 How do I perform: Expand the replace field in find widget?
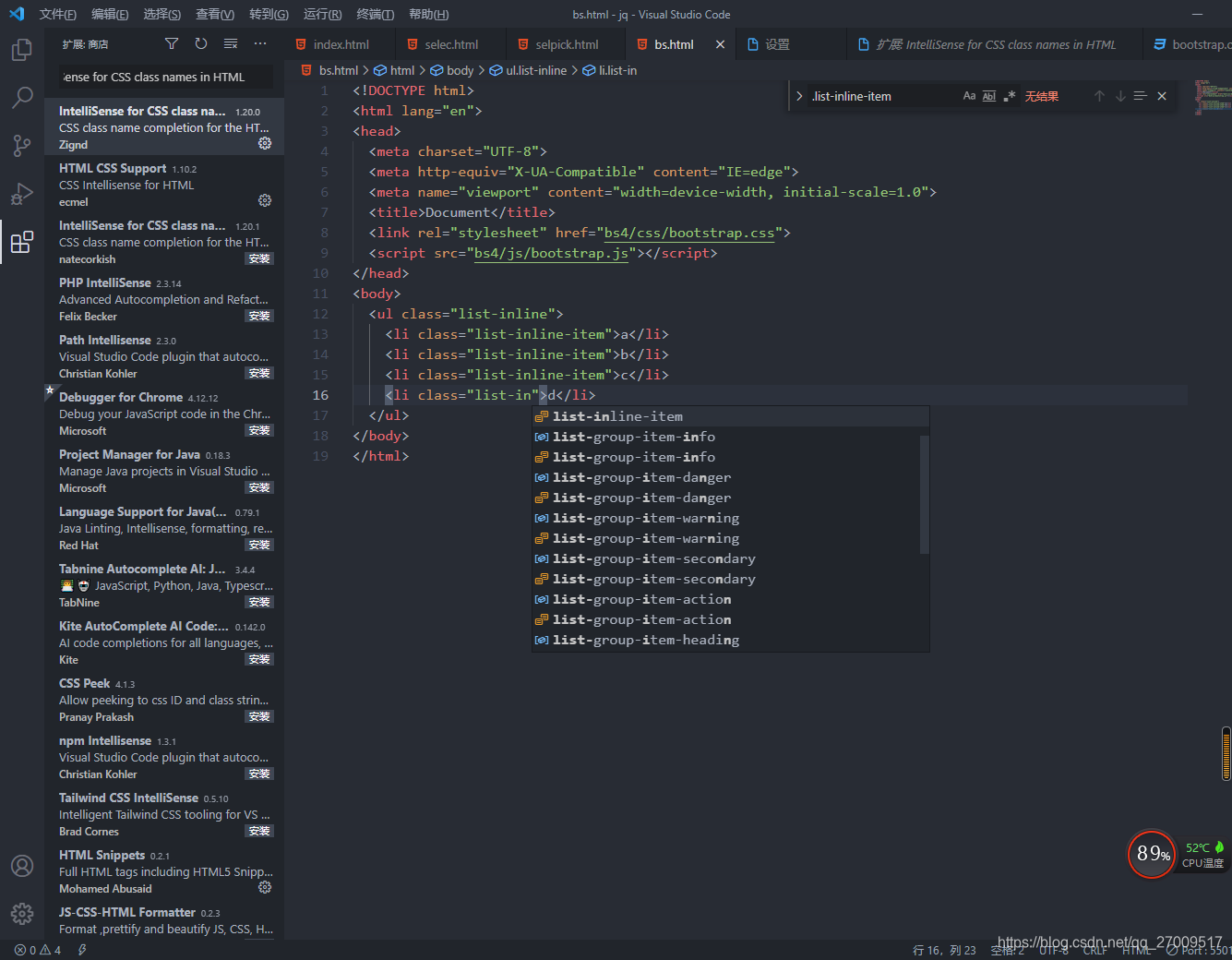[x=798, y=96]
